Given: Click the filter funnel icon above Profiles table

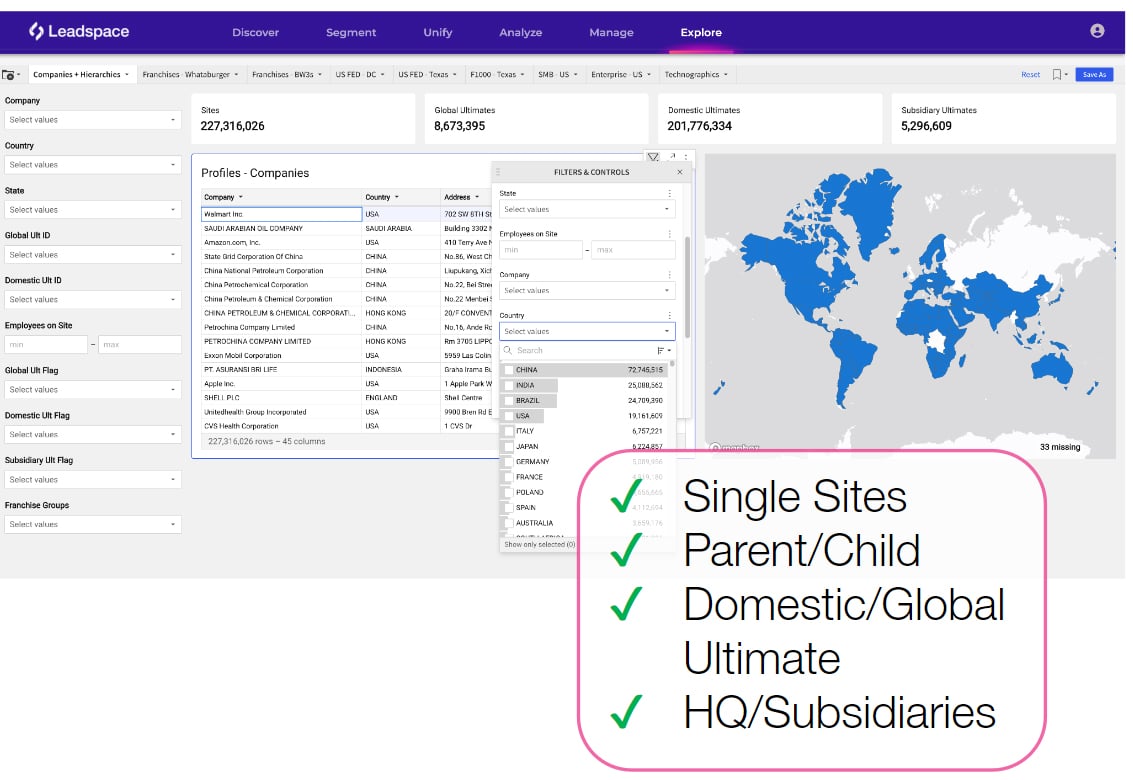Looking at the screenshot, I should tap(653, 157).
